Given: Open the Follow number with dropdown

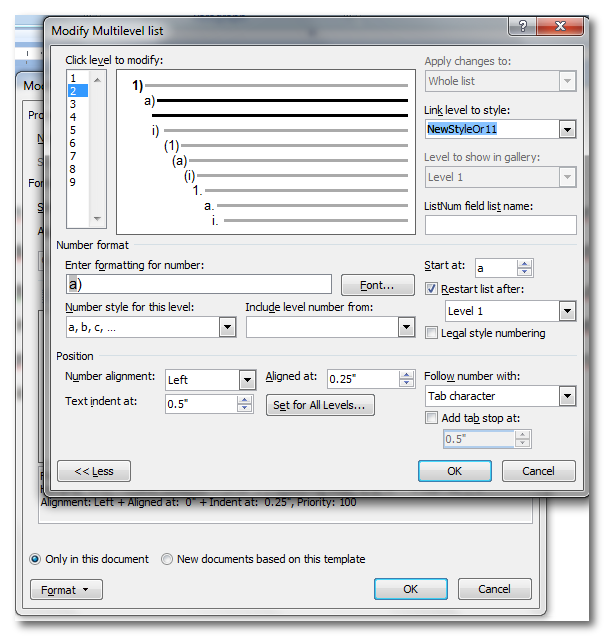Looking at the screenshot, I should [x=567, y=397].
